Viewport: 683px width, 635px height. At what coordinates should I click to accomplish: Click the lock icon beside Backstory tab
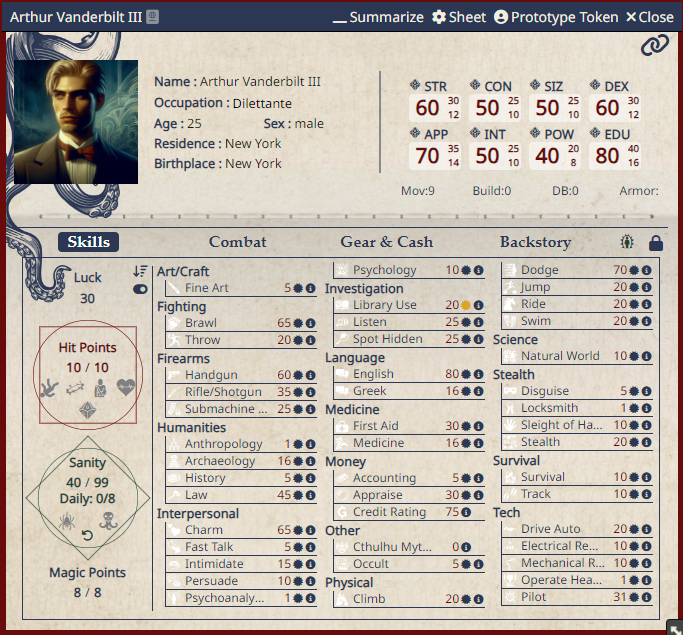point(656,243)
